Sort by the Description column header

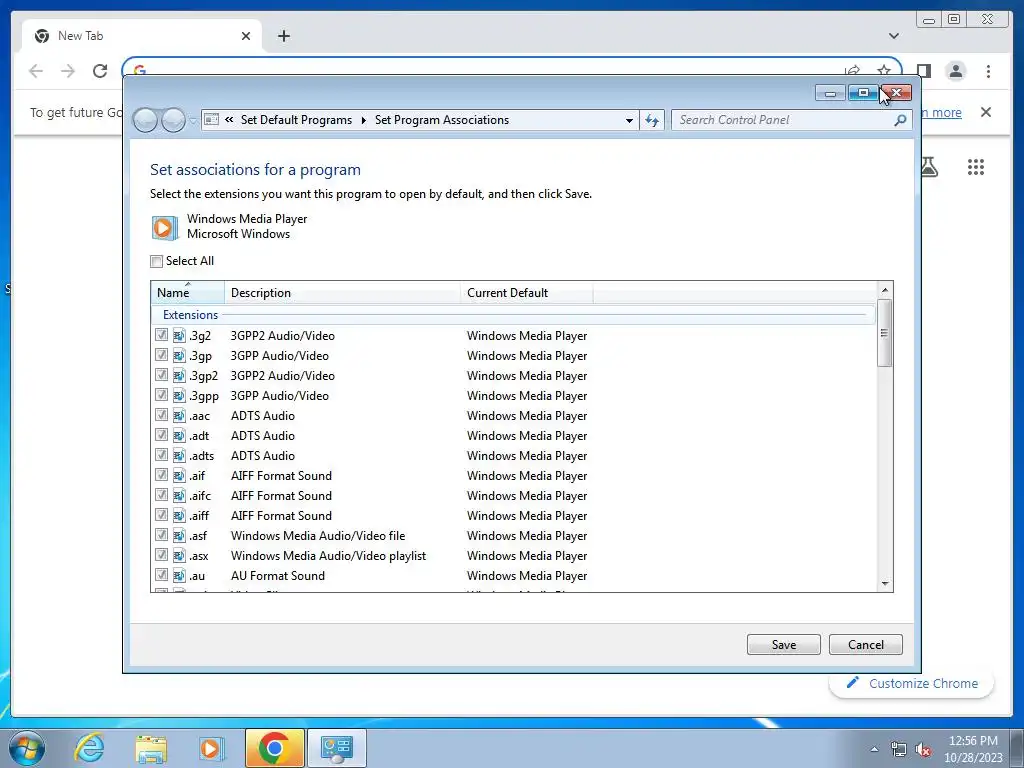pos(343,293)
